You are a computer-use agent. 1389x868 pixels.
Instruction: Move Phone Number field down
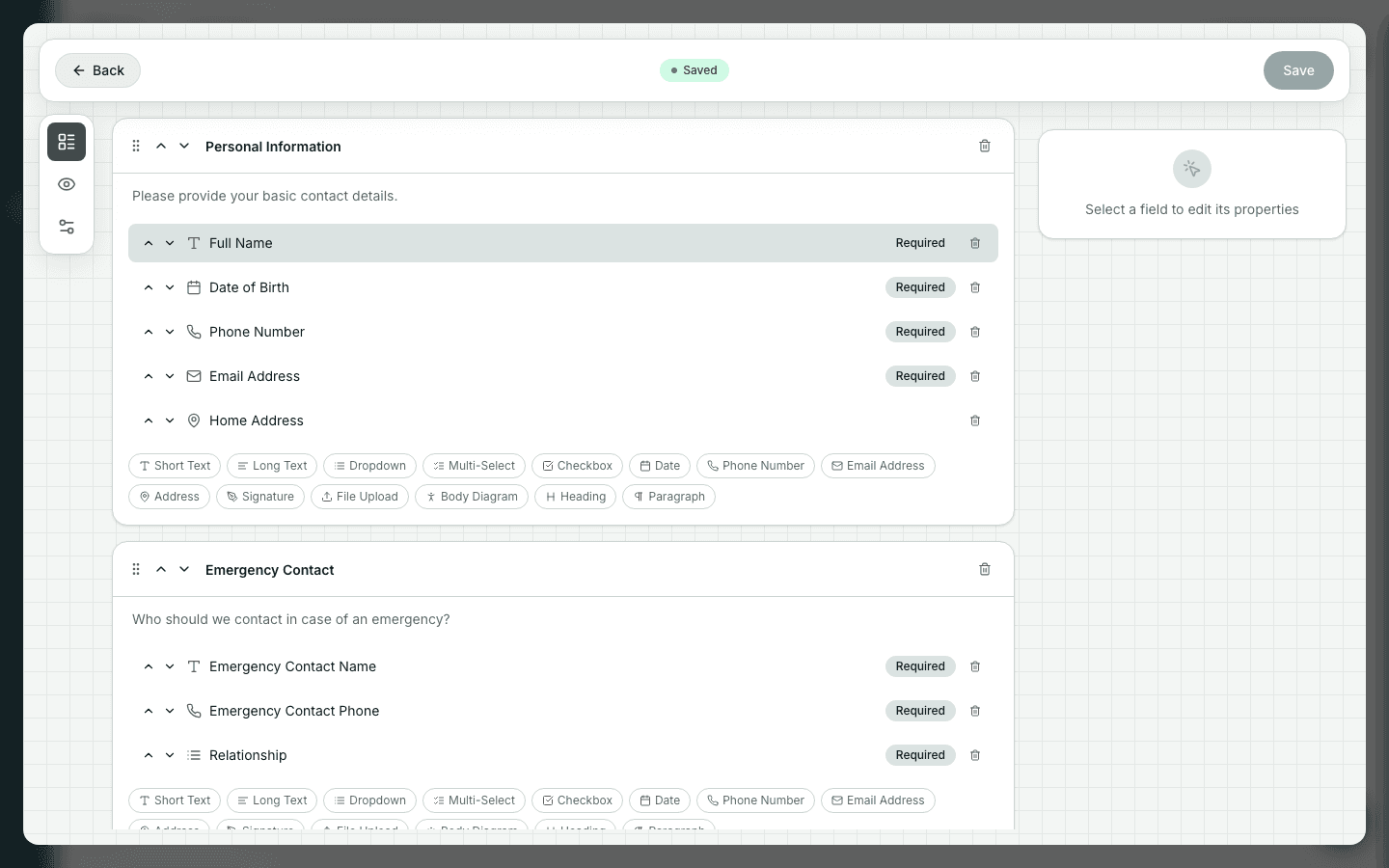pyautogui.click(x=170, y=332)
